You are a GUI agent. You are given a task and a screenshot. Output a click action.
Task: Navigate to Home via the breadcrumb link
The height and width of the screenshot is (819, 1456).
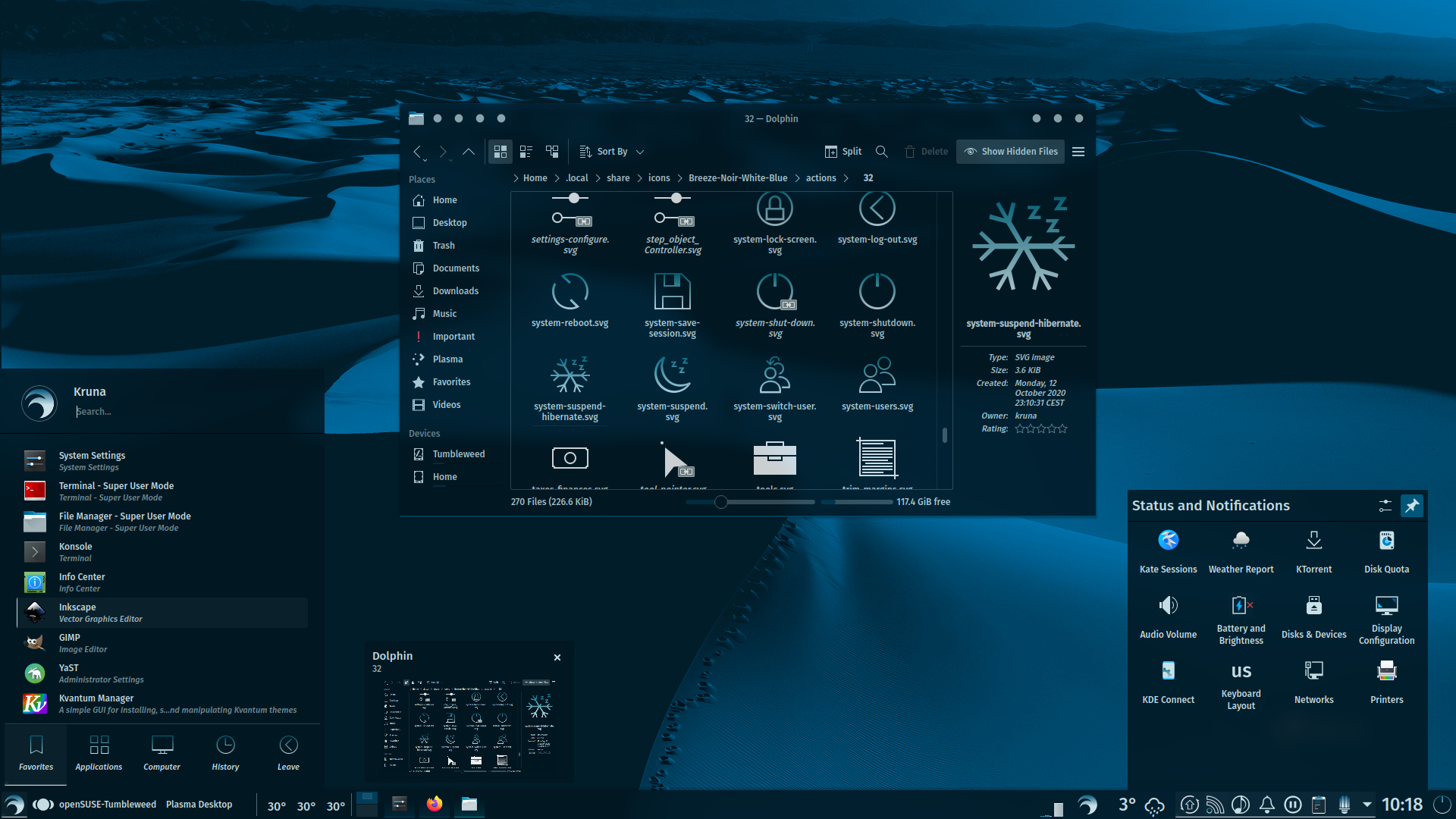[535, 177]
